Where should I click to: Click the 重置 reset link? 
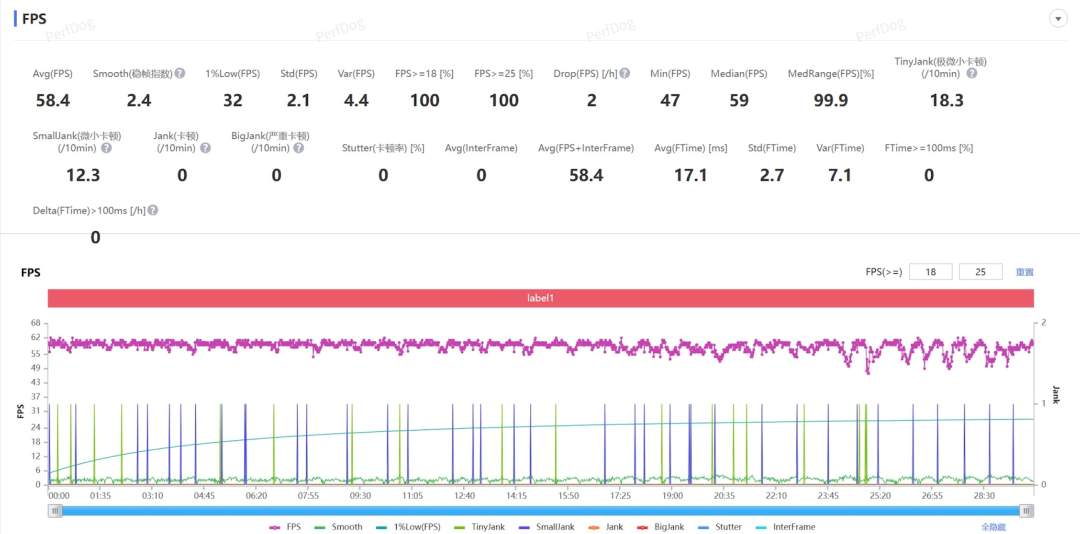[x=1025, y=272]
